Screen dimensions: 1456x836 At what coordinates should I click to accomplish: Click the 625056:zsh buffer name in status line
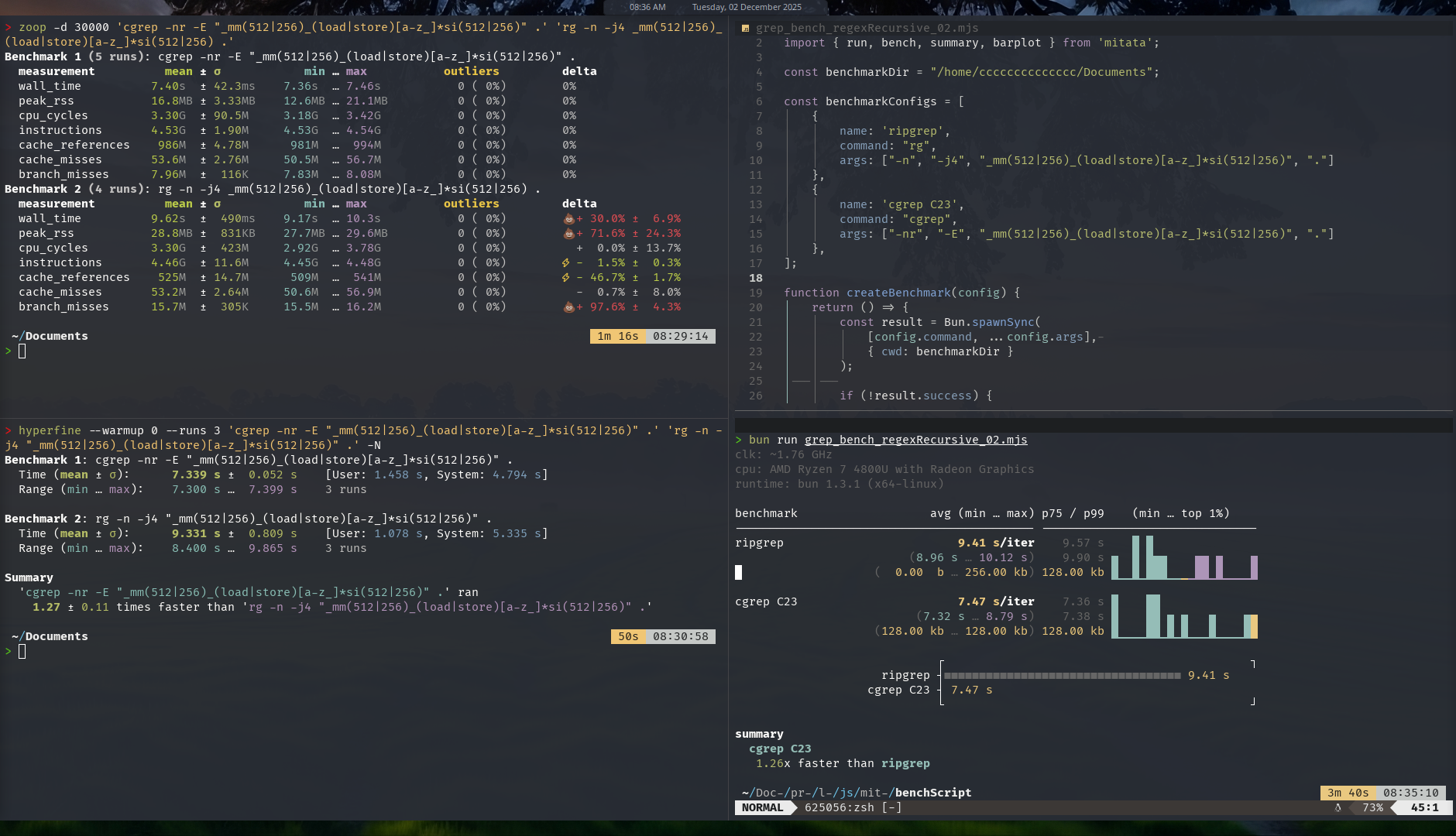(x=840, y=807)
